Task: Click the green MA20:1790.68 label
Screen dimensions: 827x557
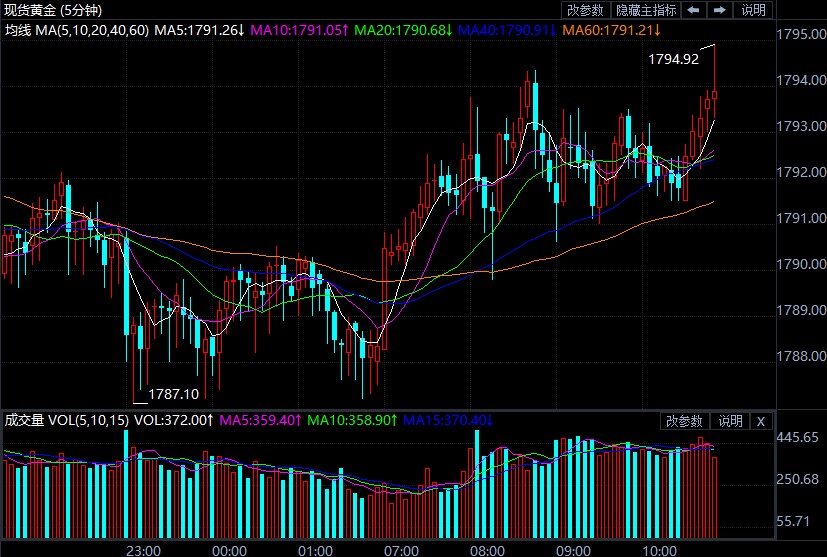Action: [x=403, y=31]
